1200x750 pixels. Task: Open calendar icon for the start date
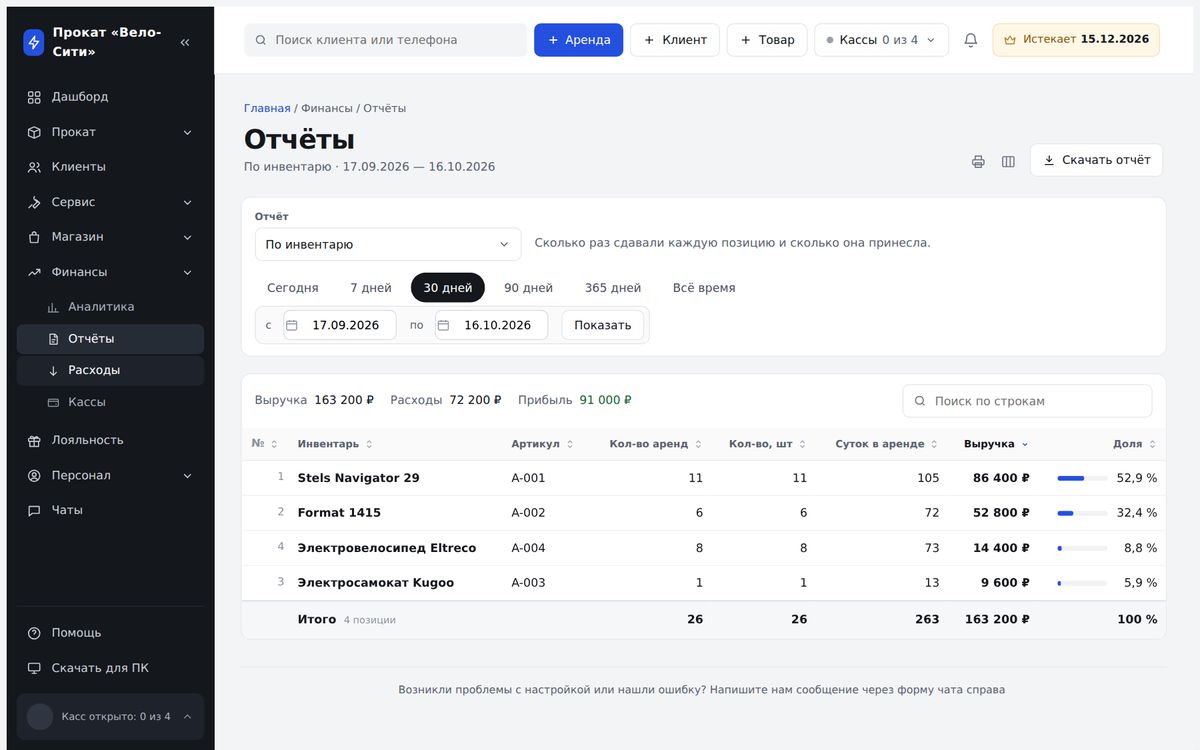coord(292,325)
